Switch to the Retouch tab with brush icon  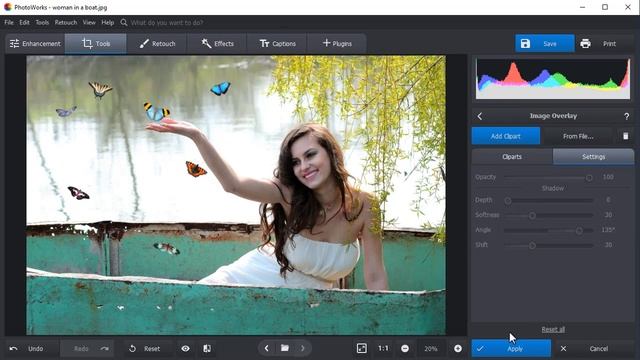pos(157,43)
